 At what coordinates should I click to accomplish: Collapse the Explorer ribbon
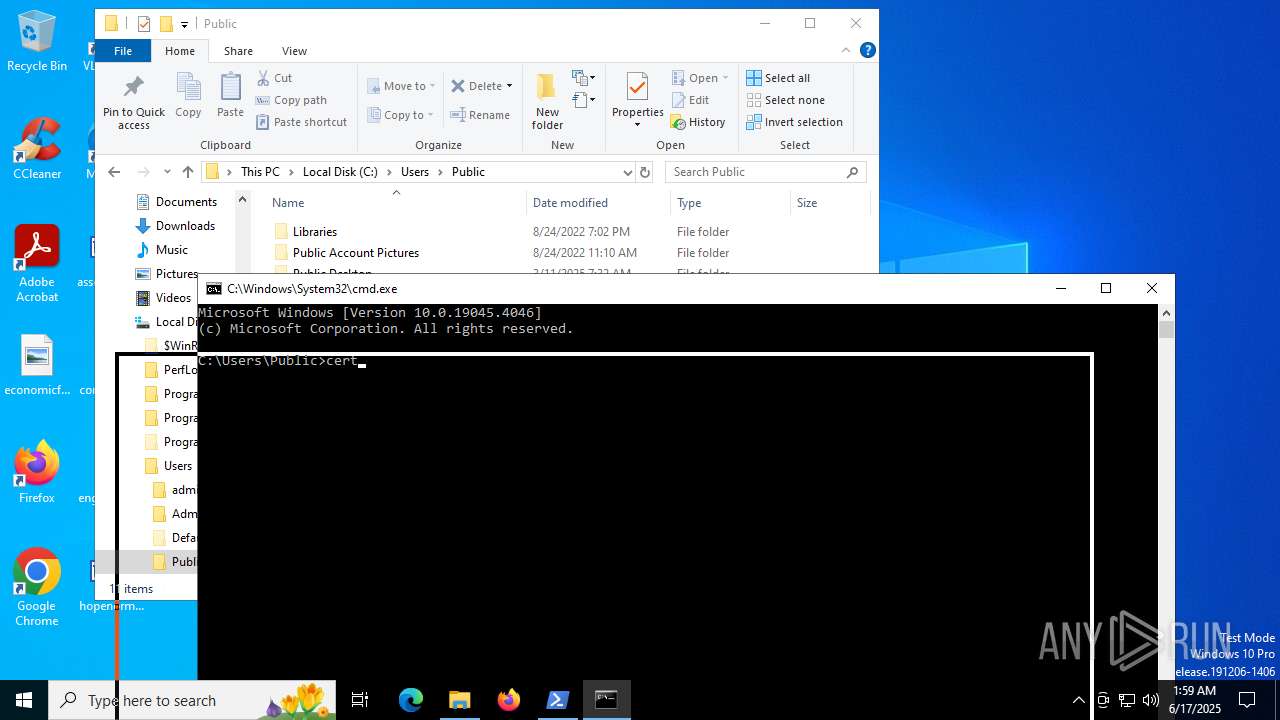(846, 50)
